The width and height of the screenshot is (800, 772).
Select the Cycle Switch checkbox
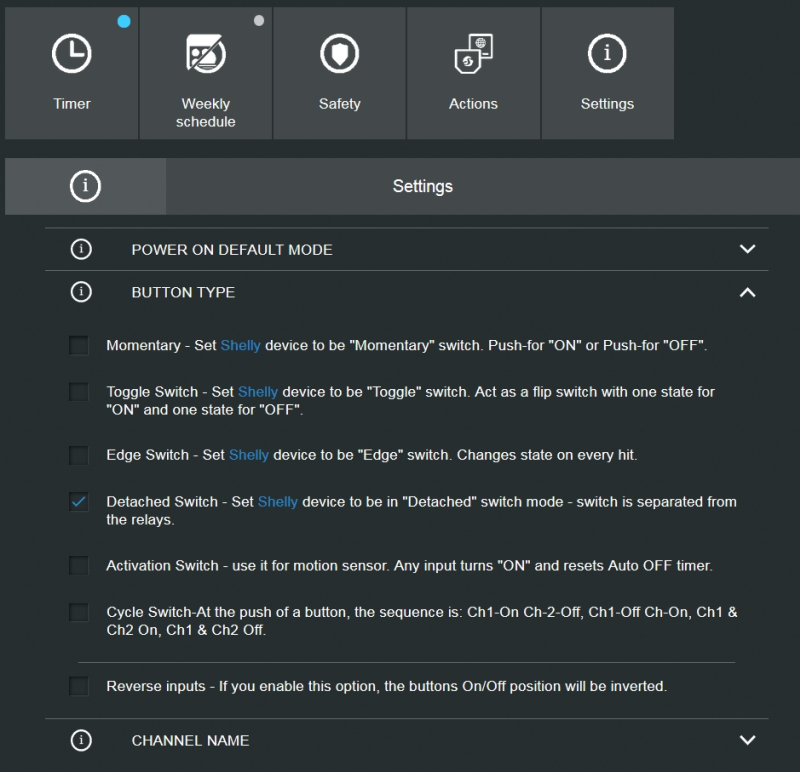[79, 612]
